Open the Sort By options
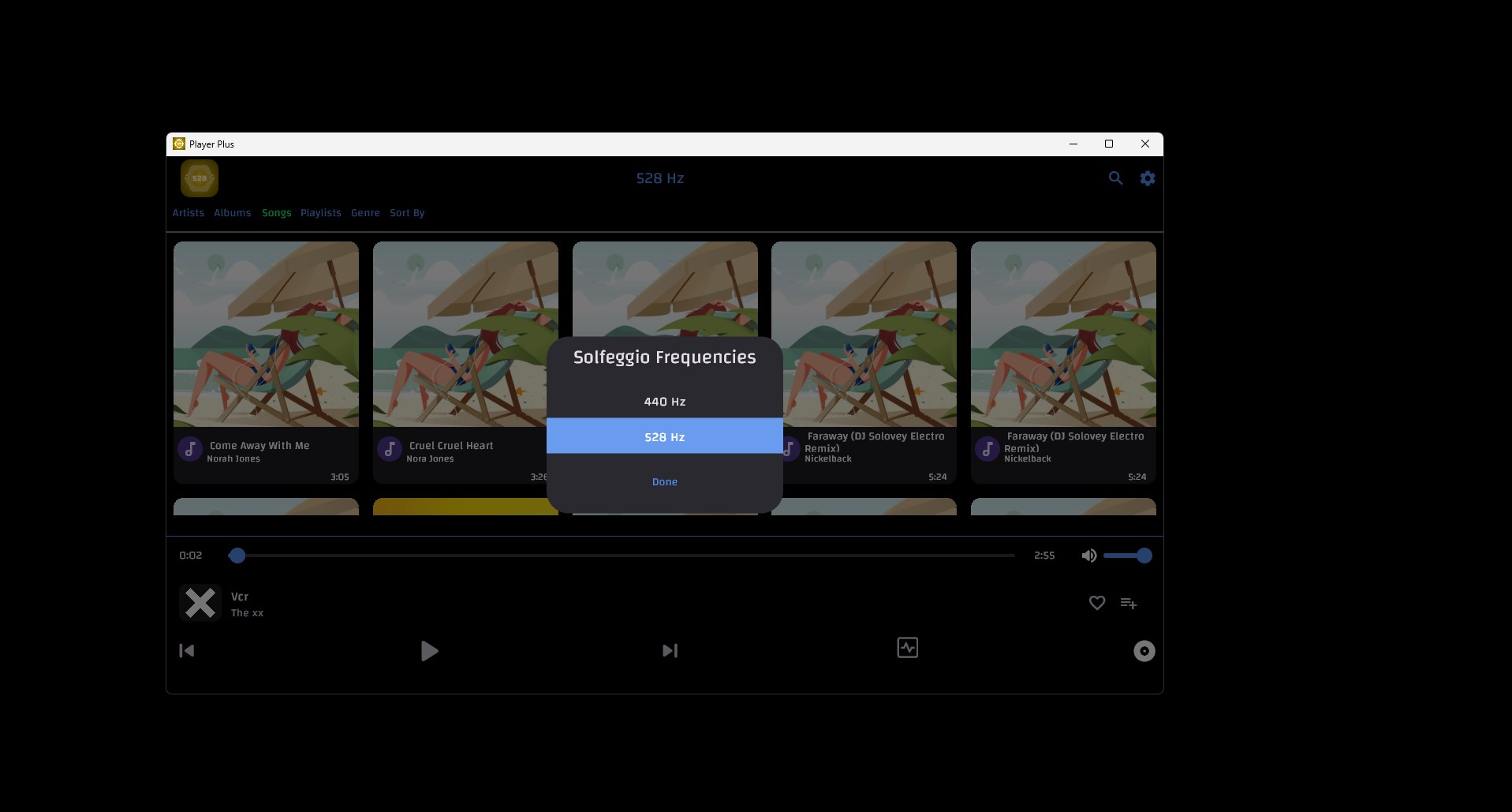This screenshot has height=812, width=1512. pyautogui.click(x=407, y=213)
